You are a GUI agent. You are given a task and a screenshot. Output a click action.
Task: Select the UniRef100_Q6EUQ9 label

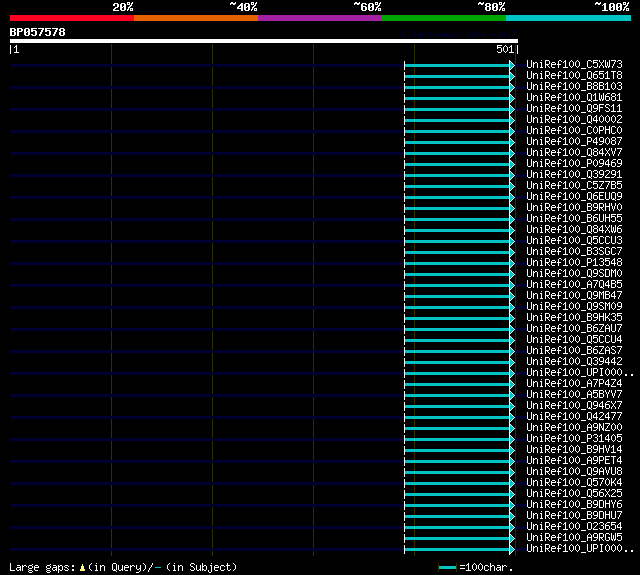click(x=574, y=197)
